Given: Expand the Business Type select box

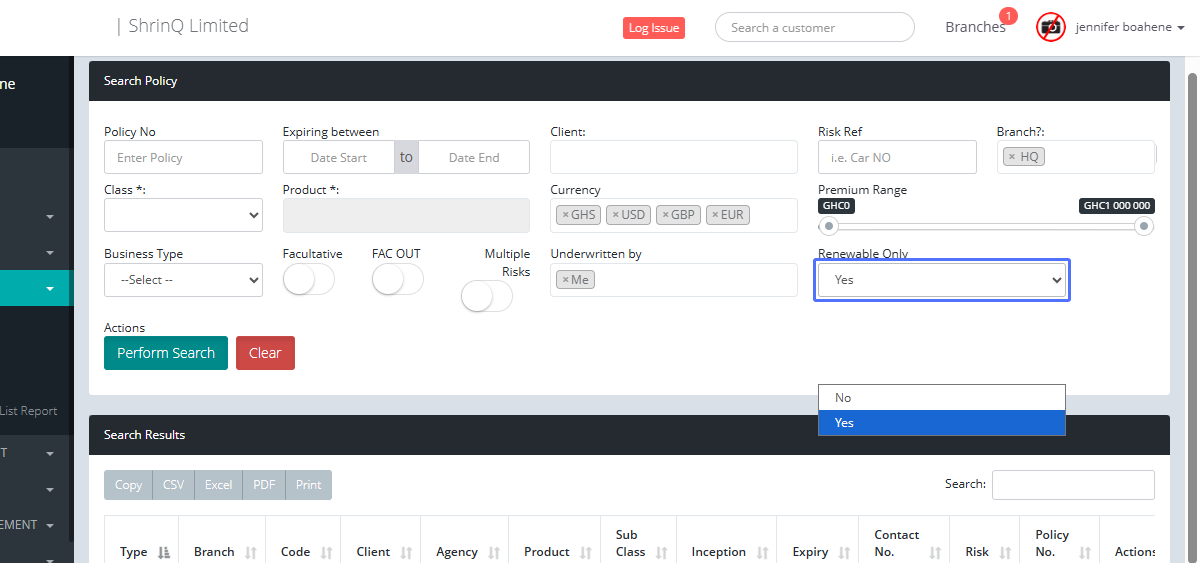Looking at the screenshot, I should coord(183,280).
